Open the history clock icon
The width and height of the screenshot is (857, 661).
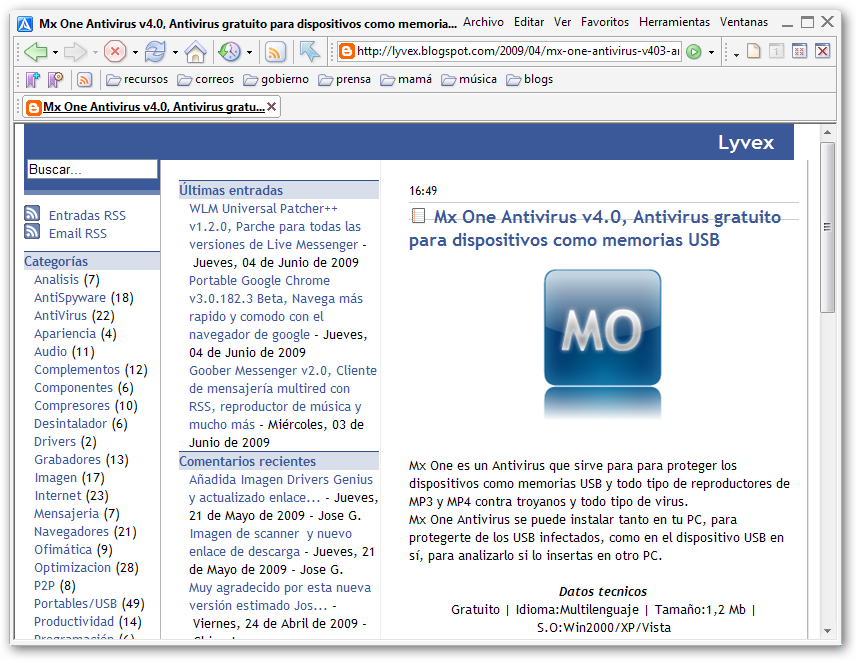229,52
